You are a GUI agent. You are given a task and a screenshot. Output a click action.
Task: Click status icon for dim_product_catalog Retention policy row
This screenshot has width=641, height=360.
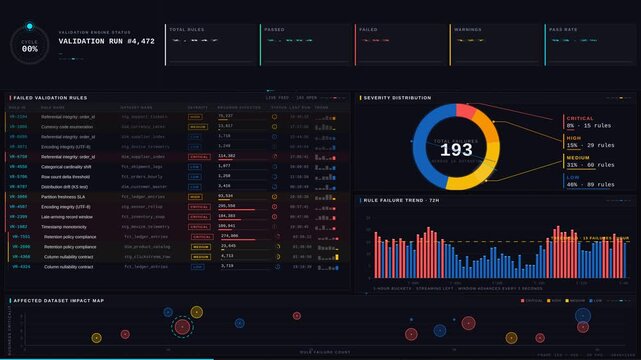coord(278,246)
